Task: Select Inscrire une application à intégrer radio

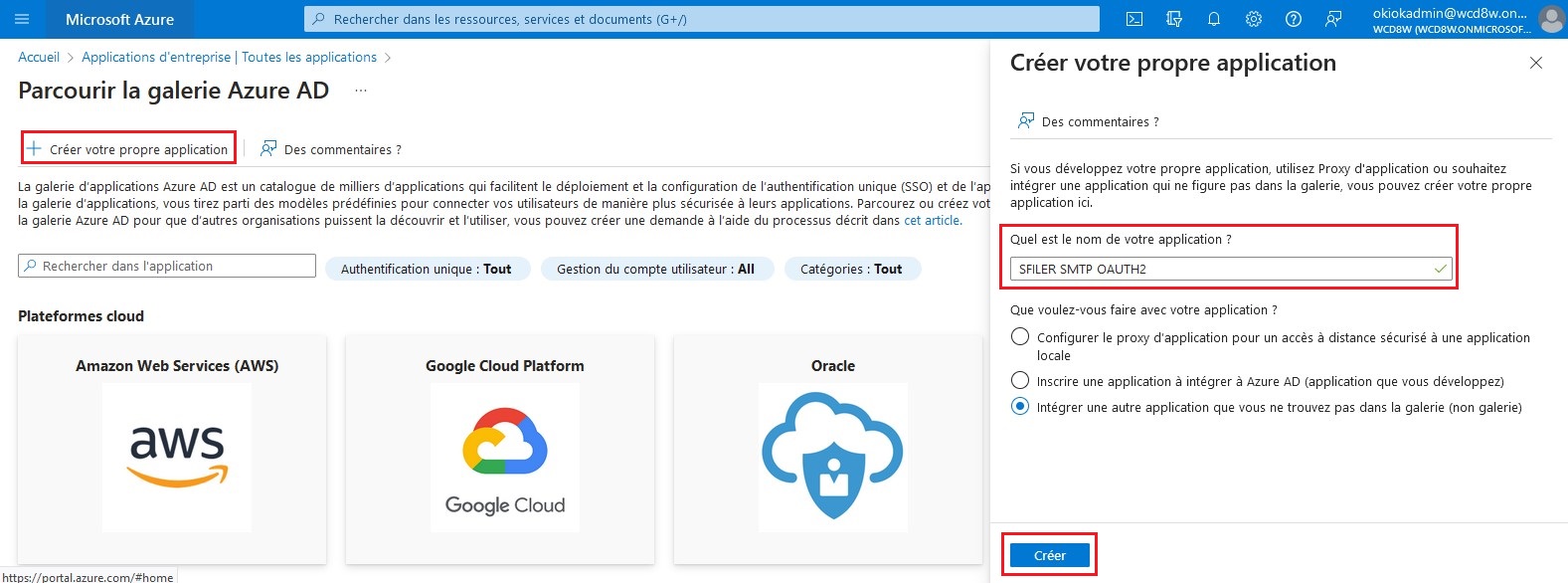Action: 1020,381
